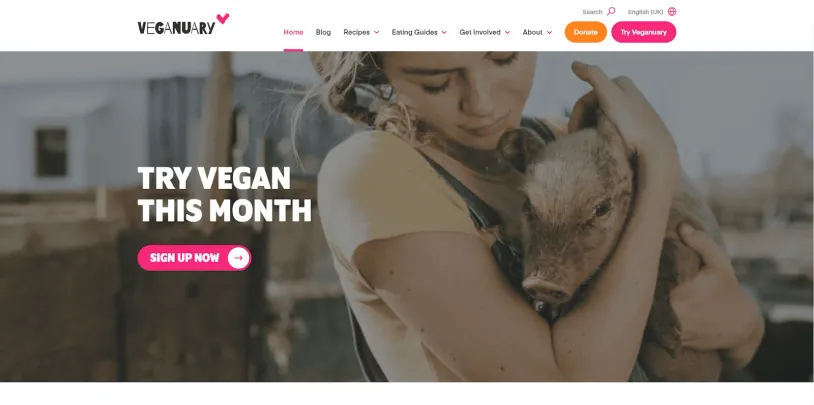814x405 pixels.
Task: Expand the Recipes dropdown chevron
Action: (x=376, y=32)
